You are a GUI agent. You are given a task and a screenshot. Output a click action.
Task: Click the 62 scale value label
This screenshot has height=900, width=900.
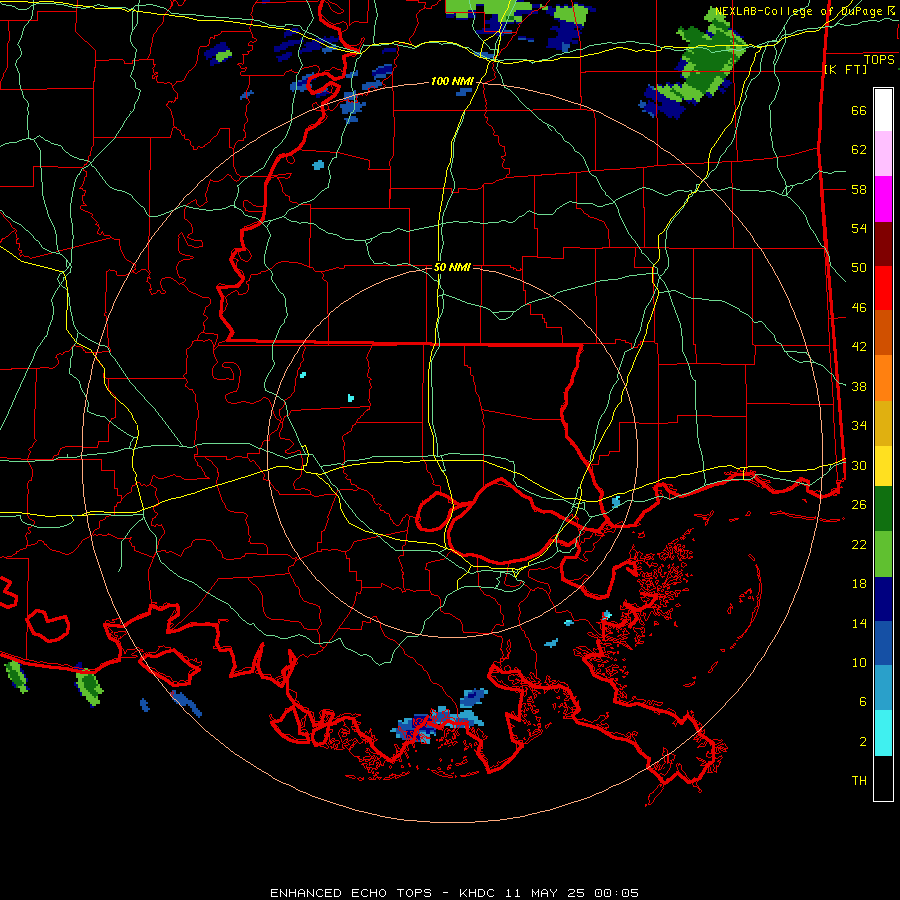click(859, 150)
